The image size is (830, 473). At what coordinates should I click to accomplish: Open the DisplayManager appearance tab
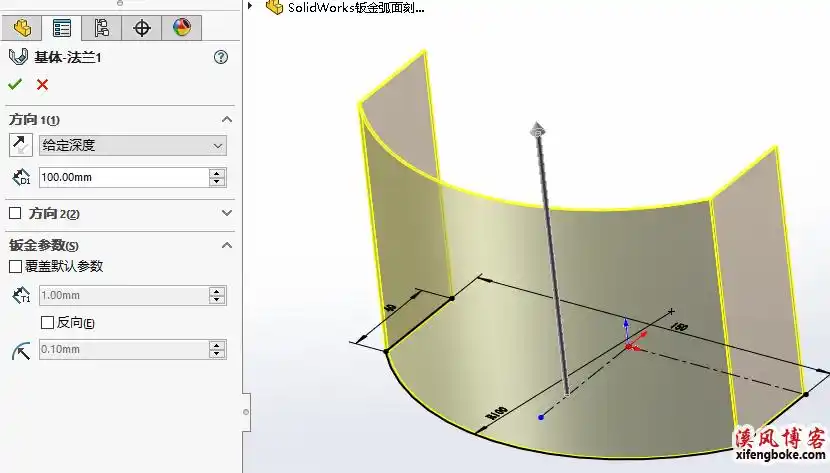(x=182, y=28)
